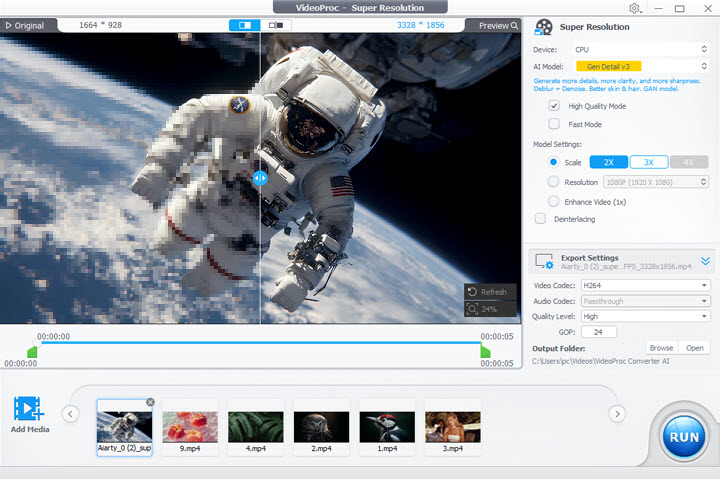720x479 pixels.
Task: Open the 1080P resolution dropdown
Action: pos(656,182)
